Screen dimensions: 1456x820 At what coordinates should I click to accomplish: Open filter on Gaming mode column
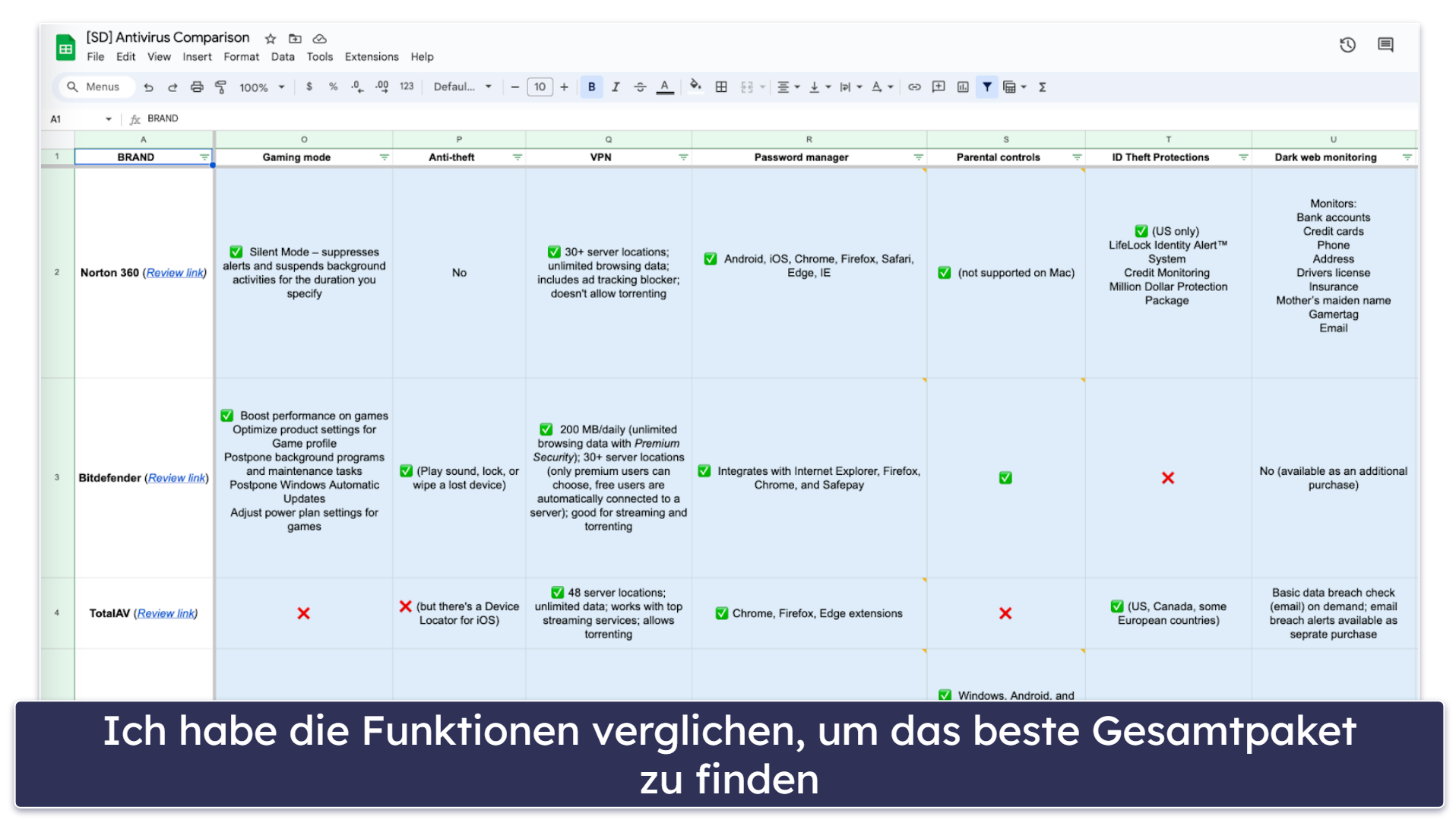point(384,157)
